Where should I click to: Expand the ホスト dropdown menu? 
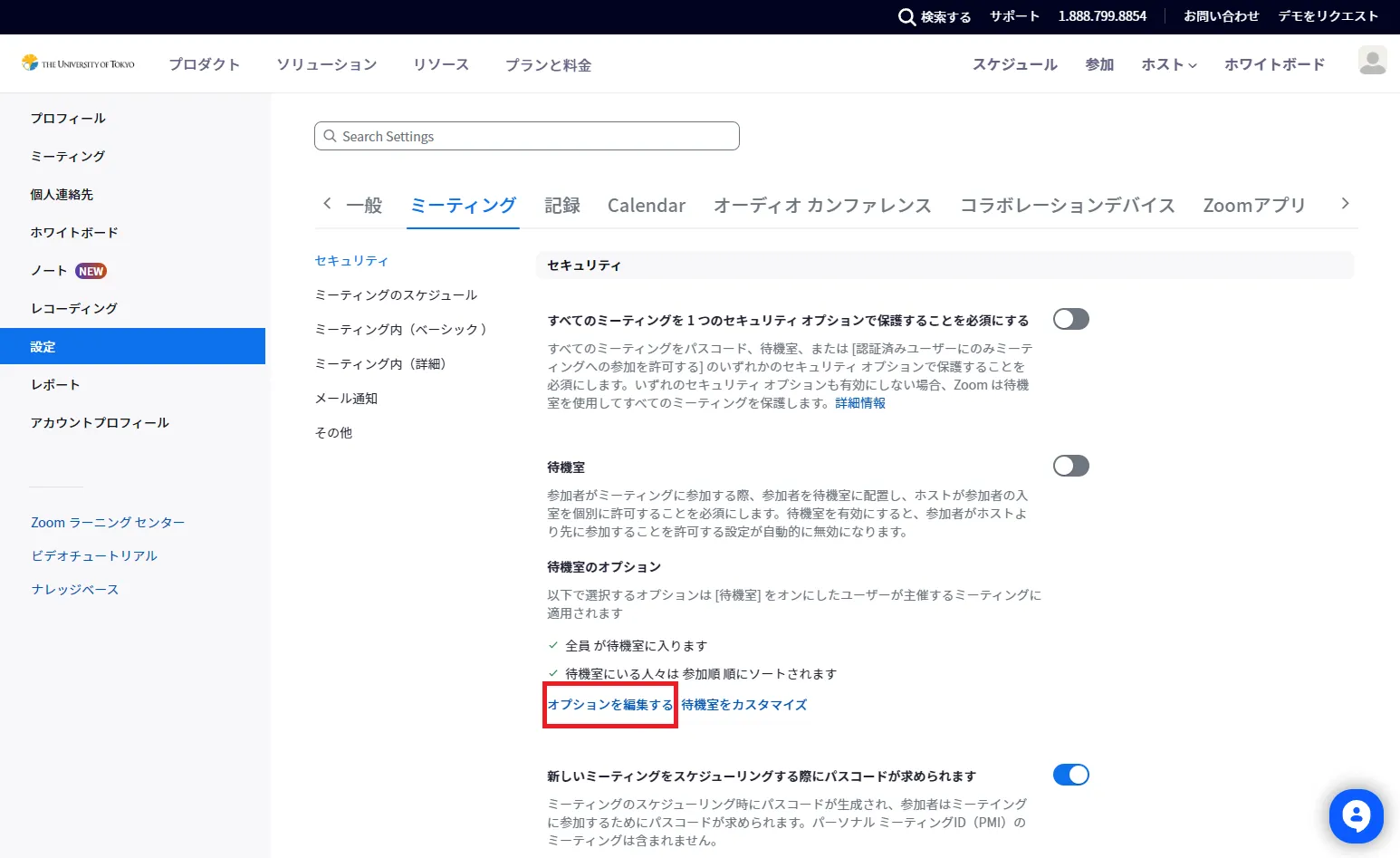point(1168,64)
